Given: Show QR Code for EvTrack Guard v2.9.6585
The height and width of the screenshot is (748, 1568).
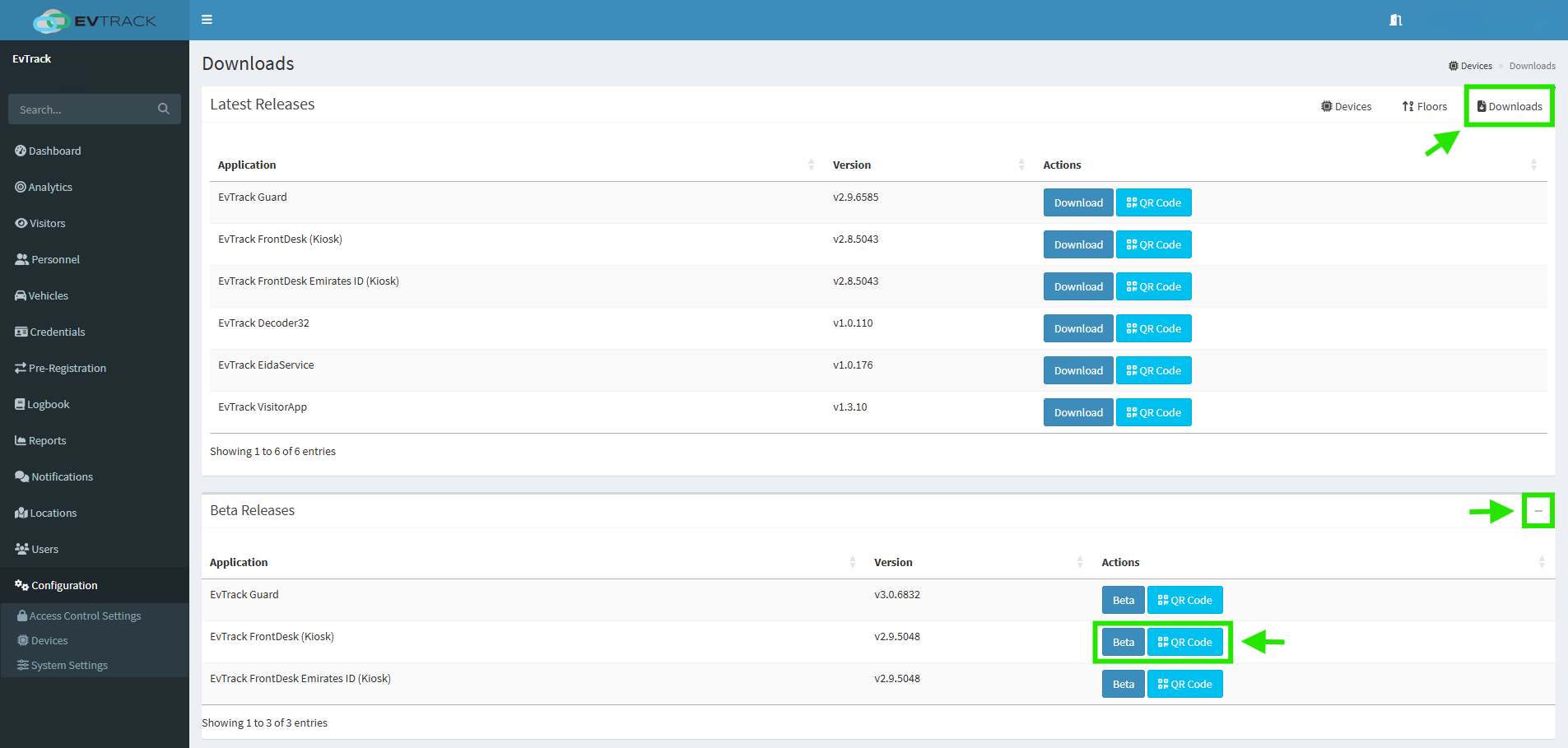Looking at the screenshot, I should click(x=1154, y=202).
